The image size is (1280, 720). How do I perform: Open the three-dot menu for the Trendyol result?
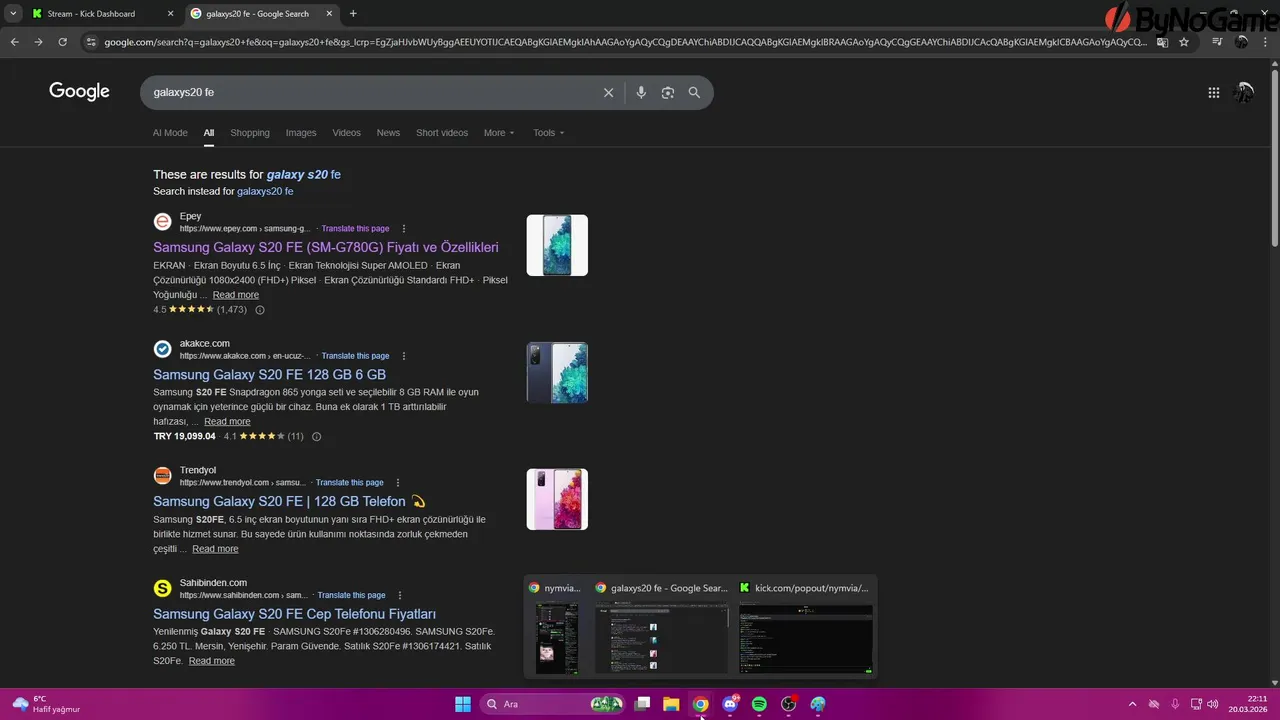point(398,483)
